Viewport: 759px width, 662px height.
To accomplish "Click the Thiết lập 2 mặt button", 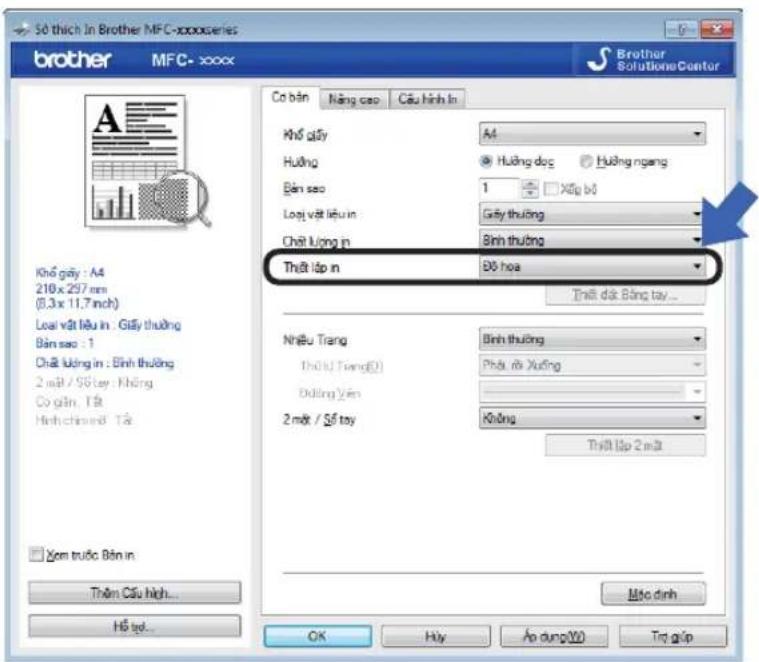I will pos(625,445).
